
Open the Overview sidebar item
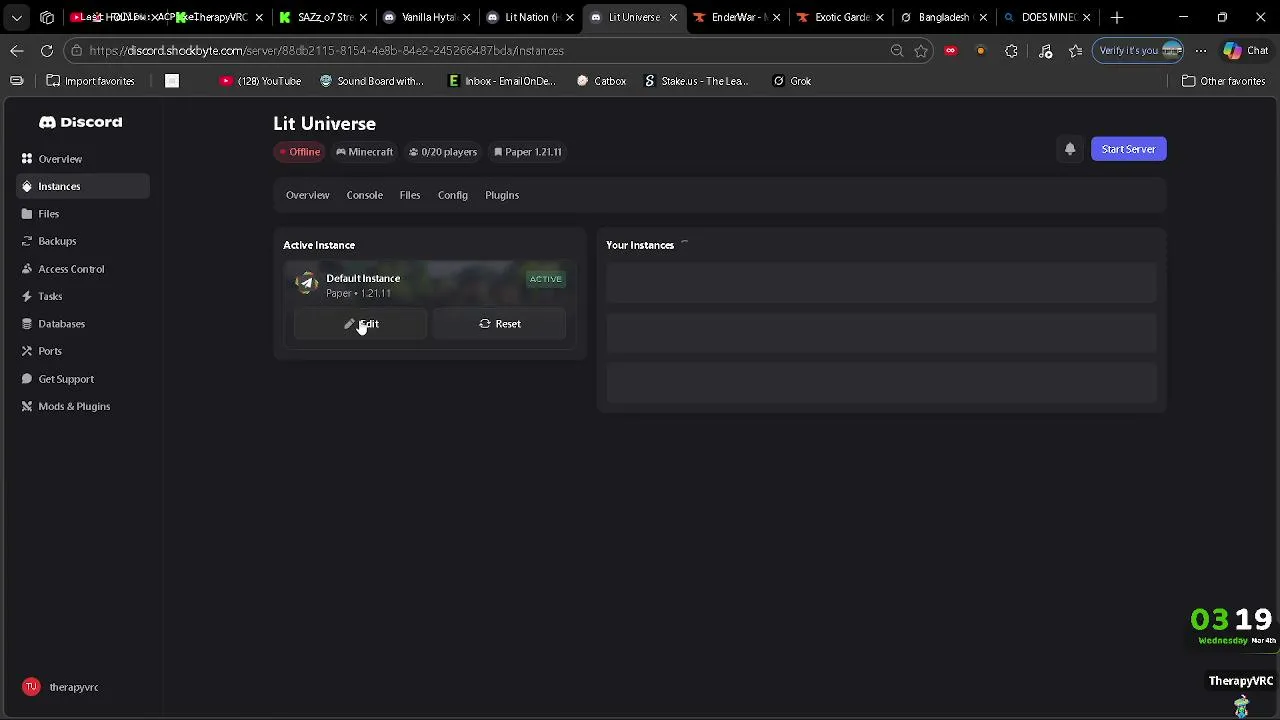pyautogui.click(x=83, y=159)
